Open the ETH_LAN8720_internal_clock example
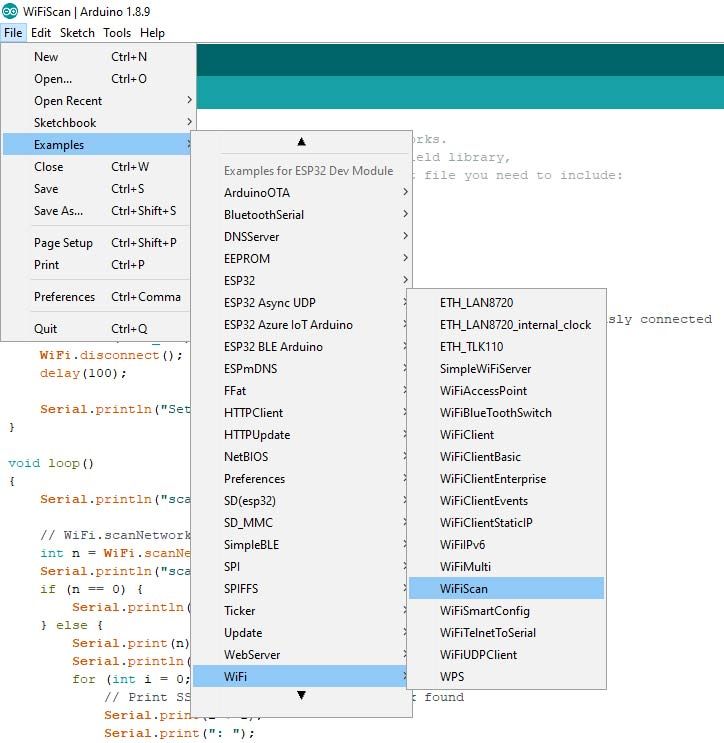This screenshot has width=724, height=743. (507, 325)
